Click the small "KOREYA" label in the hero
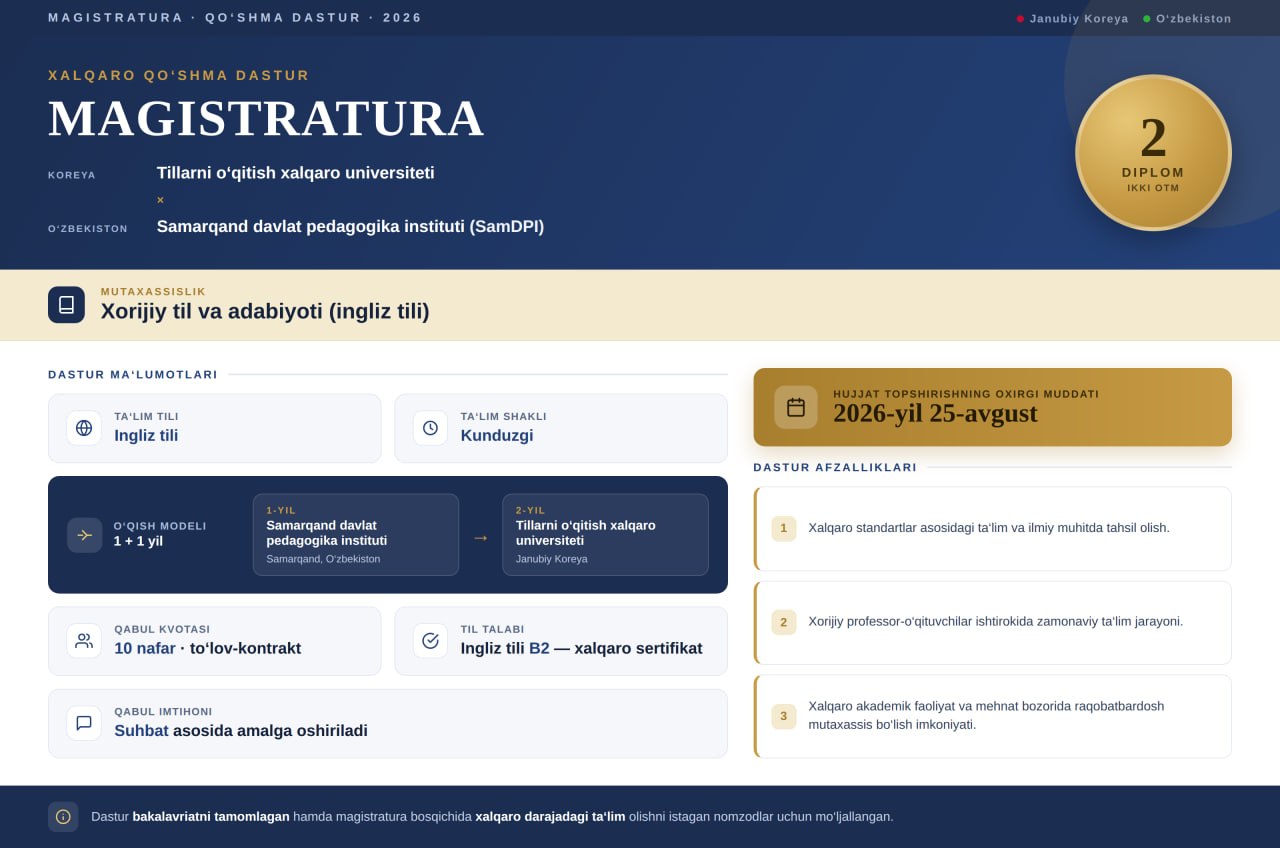 tap(72, 175)
